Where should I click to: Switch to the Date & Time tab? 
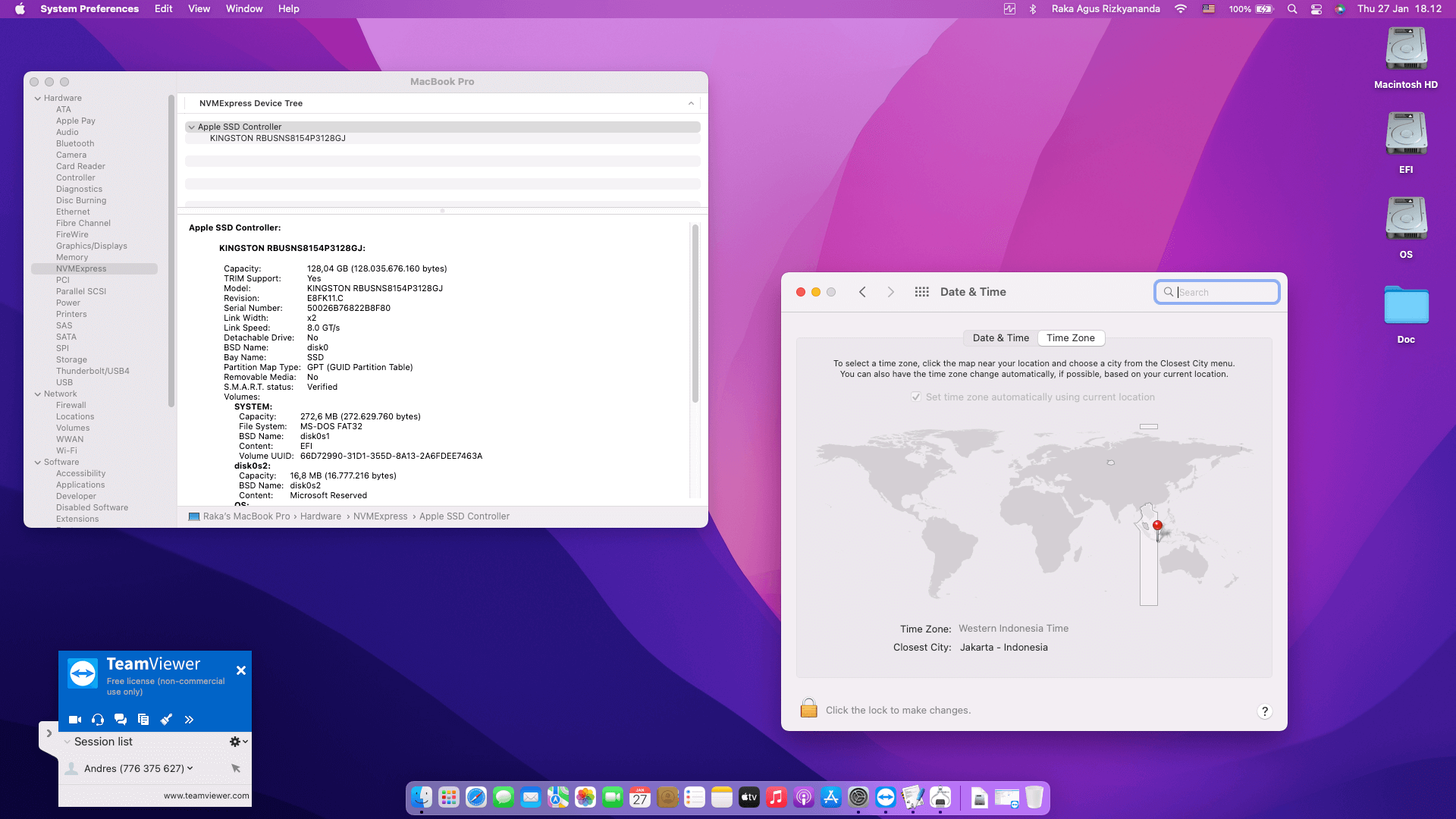pyautogui.click(x=1000, y=338)
